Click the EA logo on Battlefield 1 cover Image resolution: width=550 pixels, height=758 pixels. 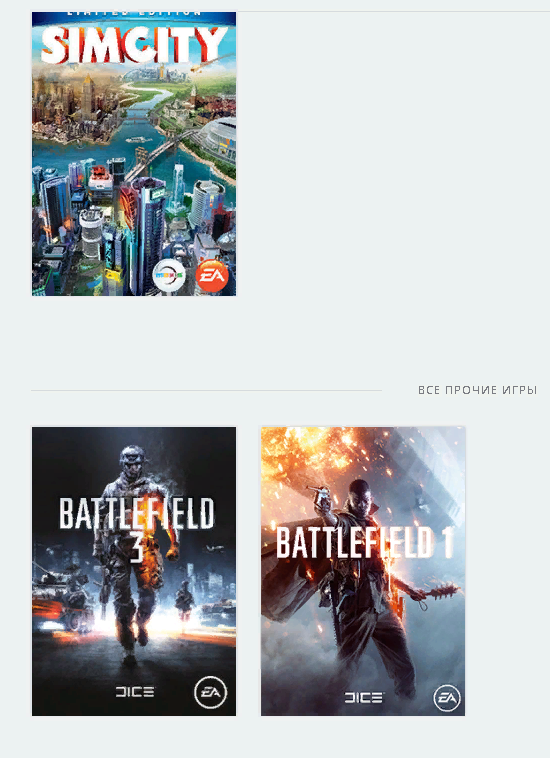pyautogui.click(x=447, y=698)
